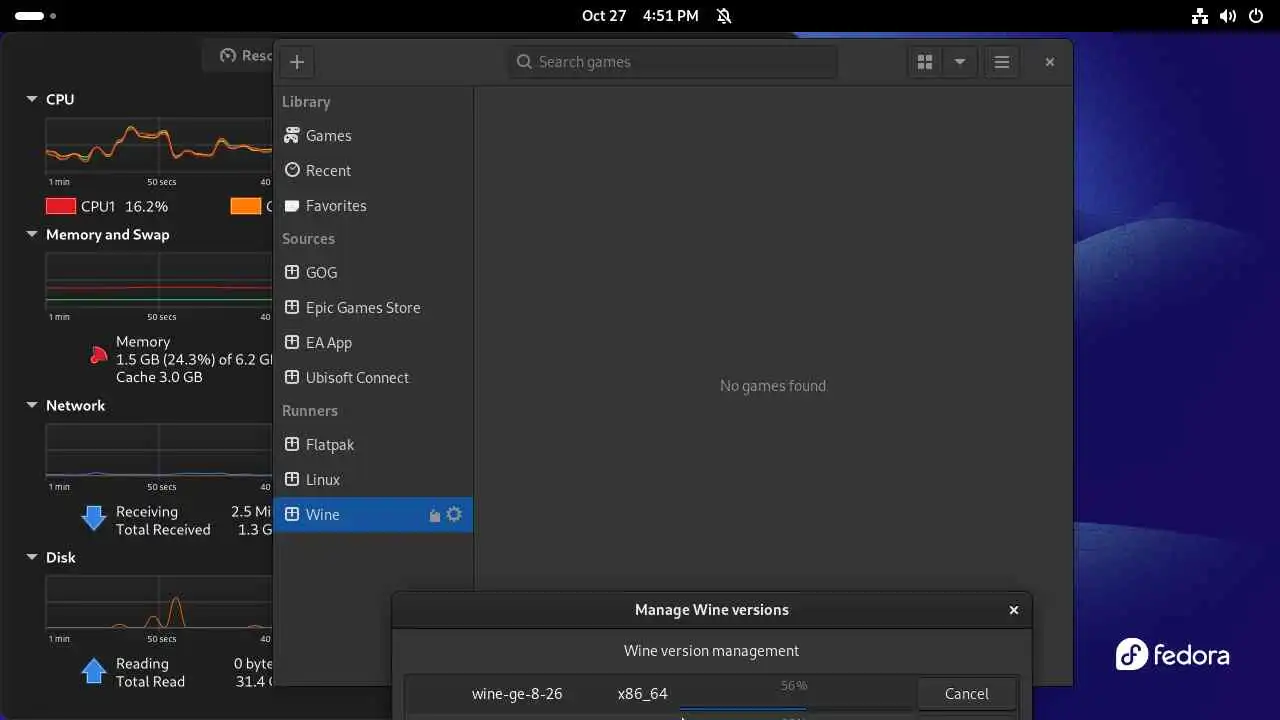Collapse the Network section in System Monitor
This screenshot has width=1280, height=720.
(31, 406)
